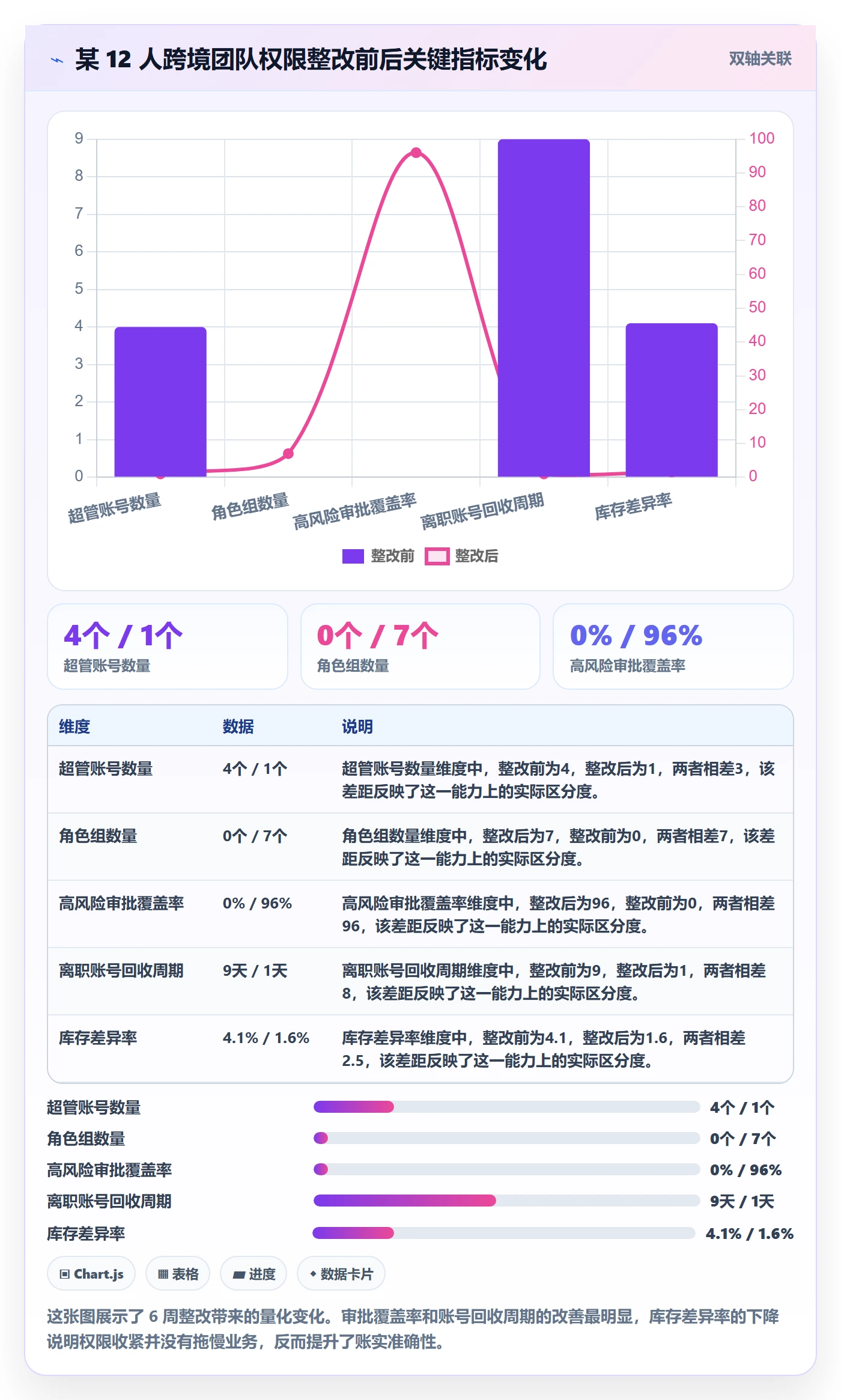841x1400 pixels.
Task: Click the 9天 / 1天 table cell
Action: pyautogui.click(x=255, y=970)
